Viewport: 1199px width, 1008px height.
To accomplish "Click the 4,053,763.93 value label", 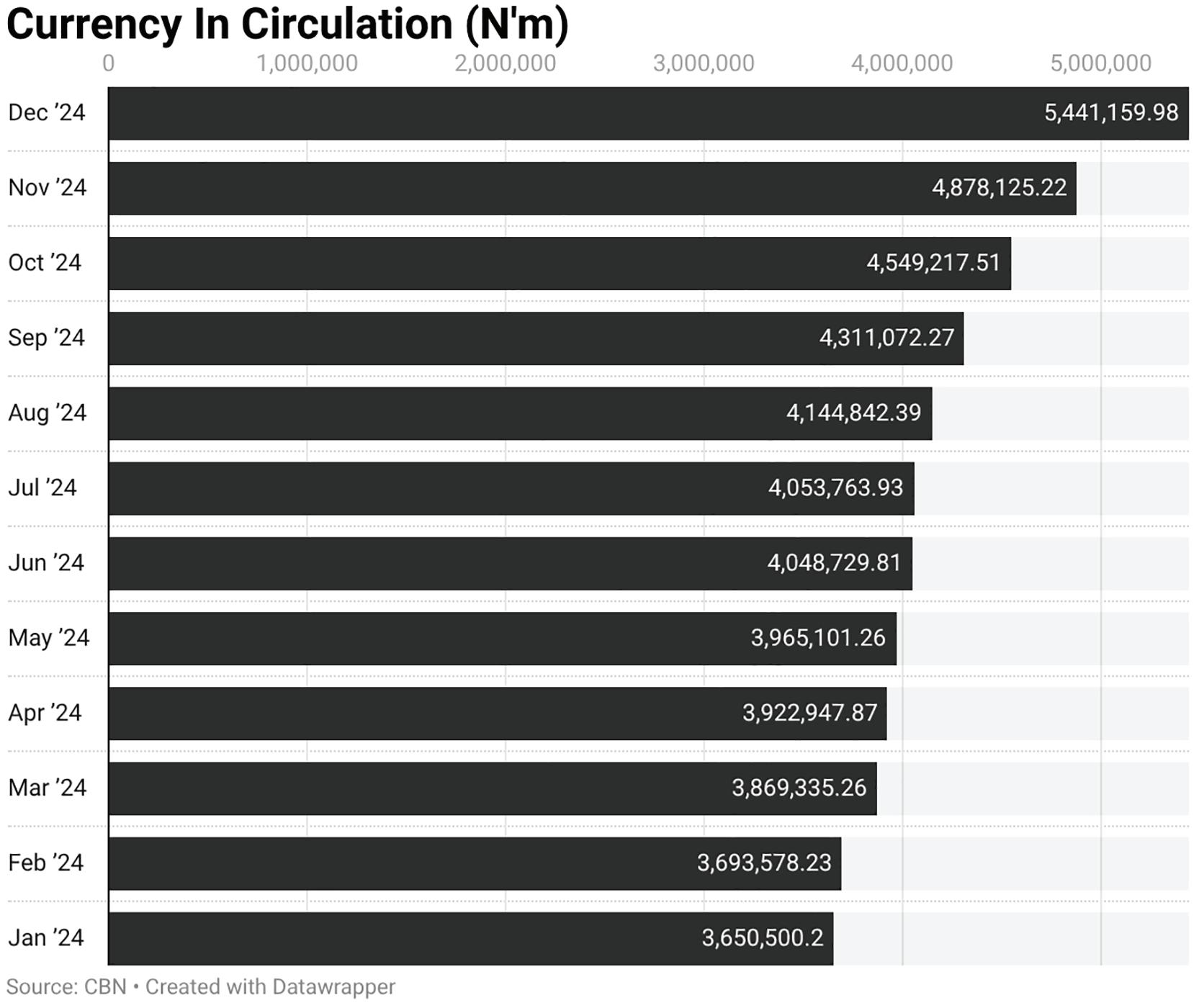I will (x=835, y=487).
